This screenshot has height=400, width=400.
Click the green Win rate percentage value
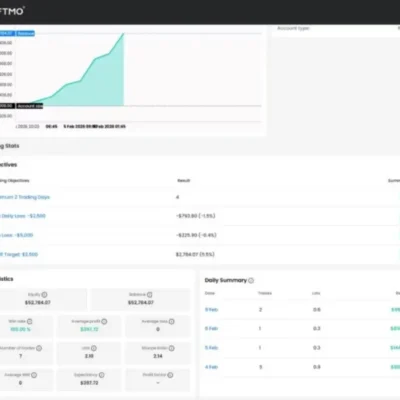click(20, 329)
